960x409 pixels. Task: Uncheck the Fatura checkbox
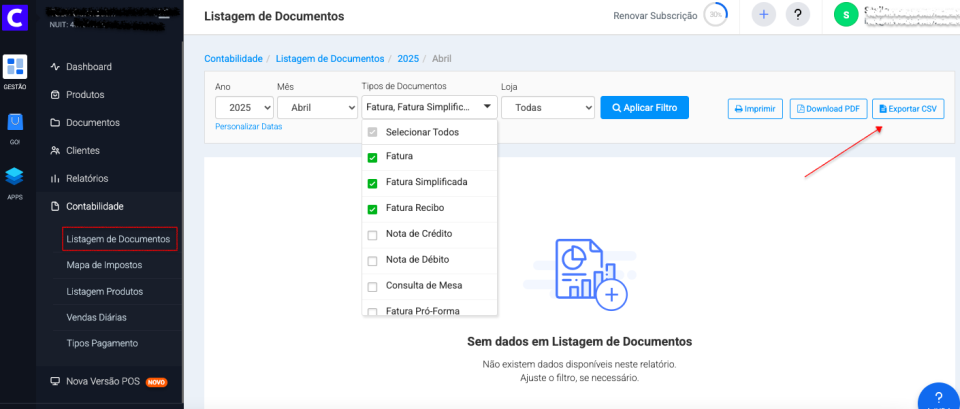coord(373,157)
